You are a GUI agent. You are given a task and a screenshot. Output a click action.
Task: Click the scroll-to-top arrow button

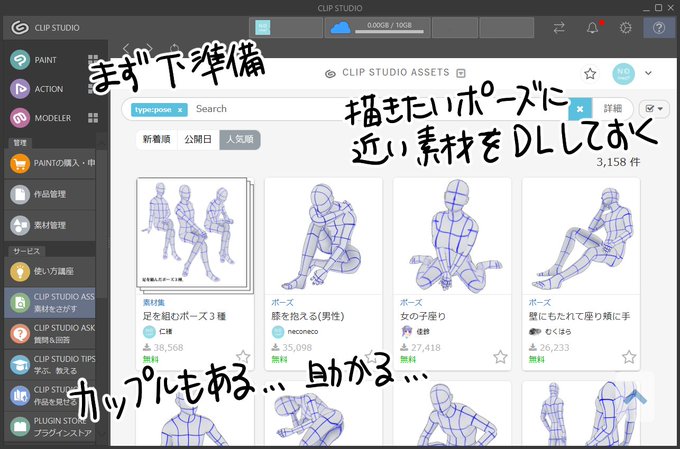coord(635,396)
